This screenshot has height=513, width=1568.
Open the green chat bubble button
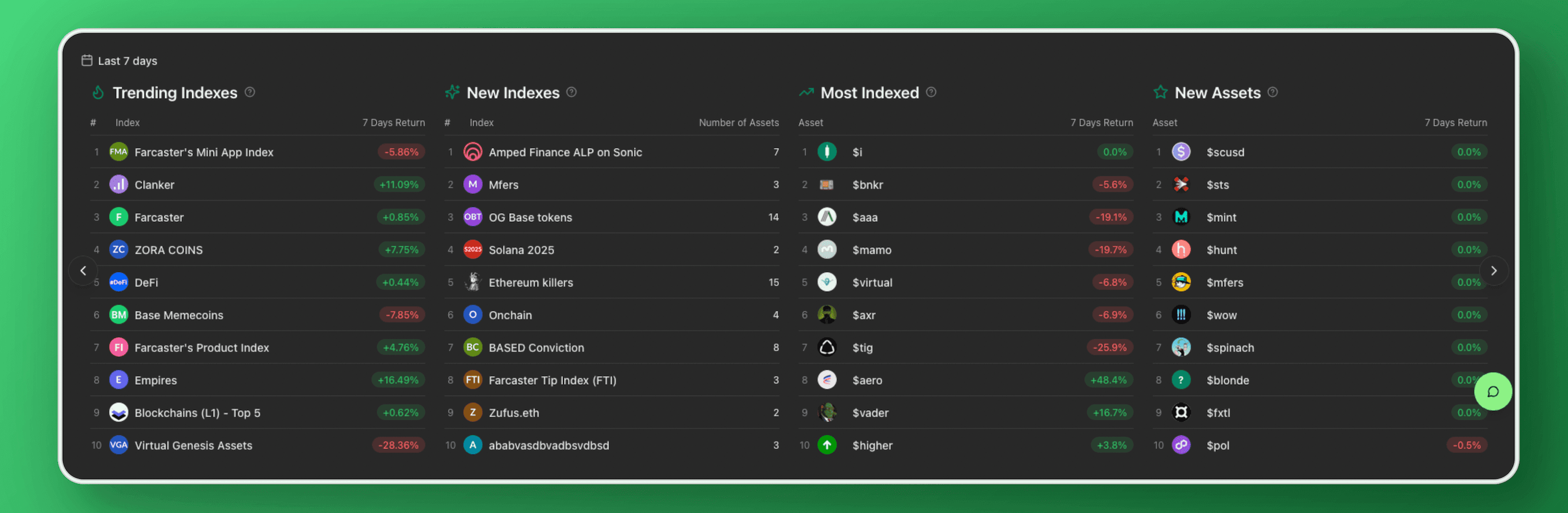point(1493,391)
